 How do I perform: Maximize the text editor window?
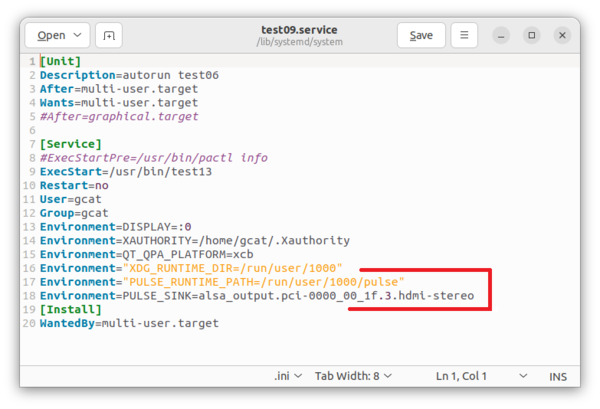532,35
